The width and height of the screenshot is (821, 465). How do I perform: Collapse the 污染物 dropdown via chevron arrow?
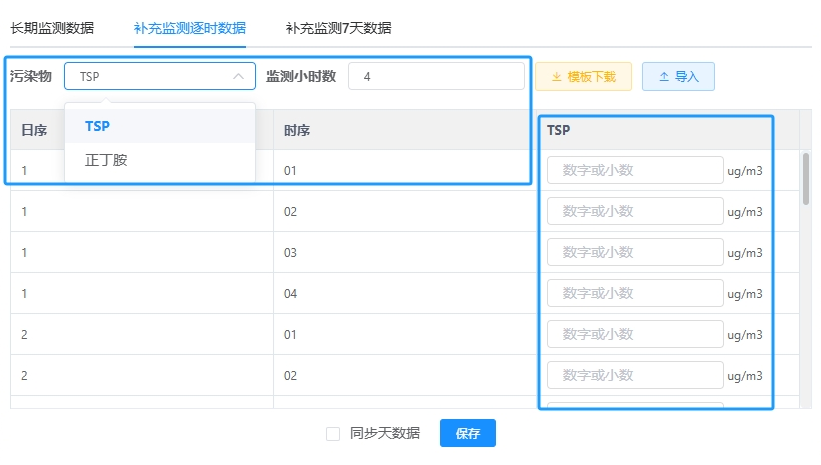[x=238, y=76]
